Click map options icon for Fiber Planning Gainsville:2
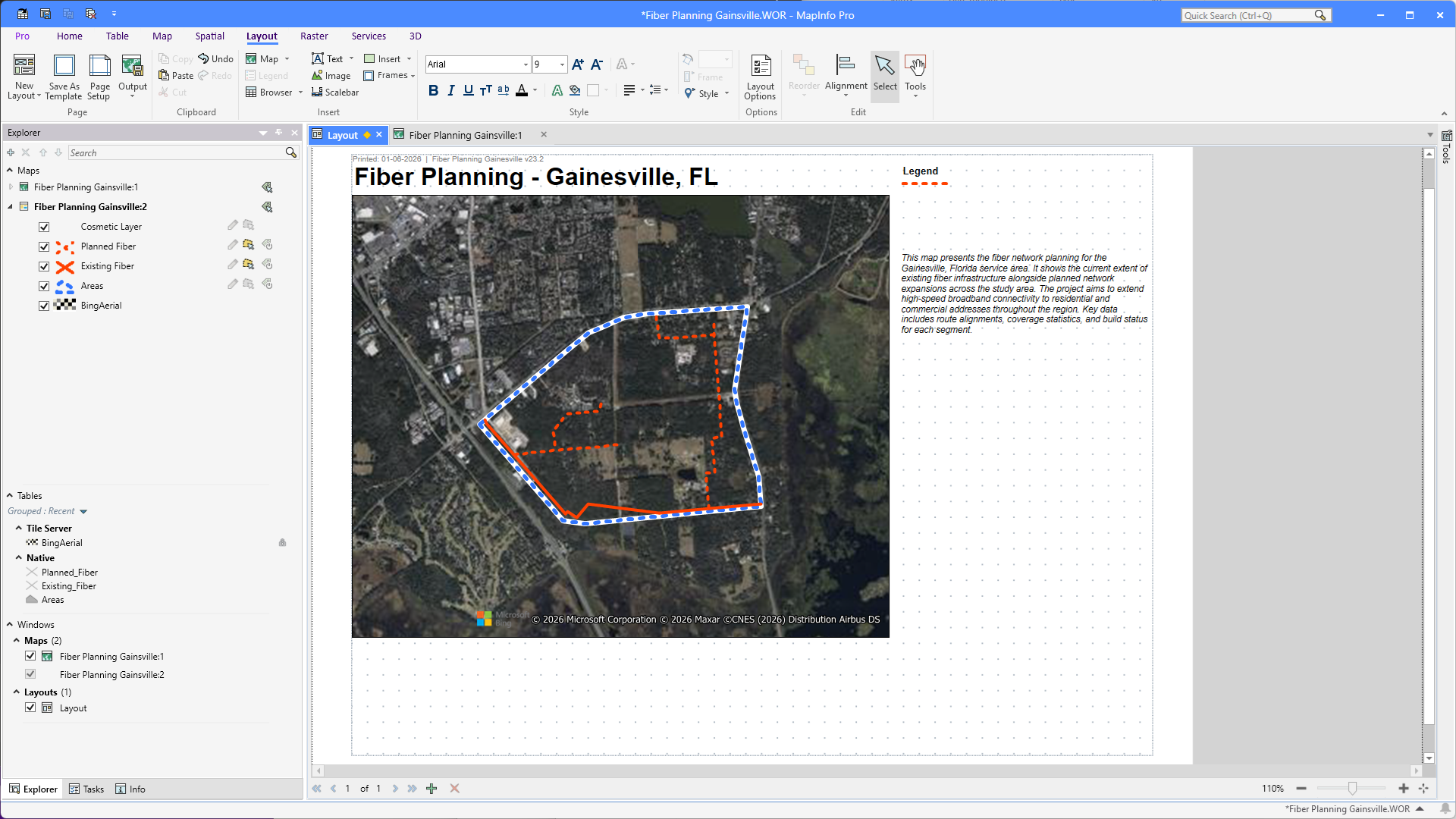 coord(267,206)
